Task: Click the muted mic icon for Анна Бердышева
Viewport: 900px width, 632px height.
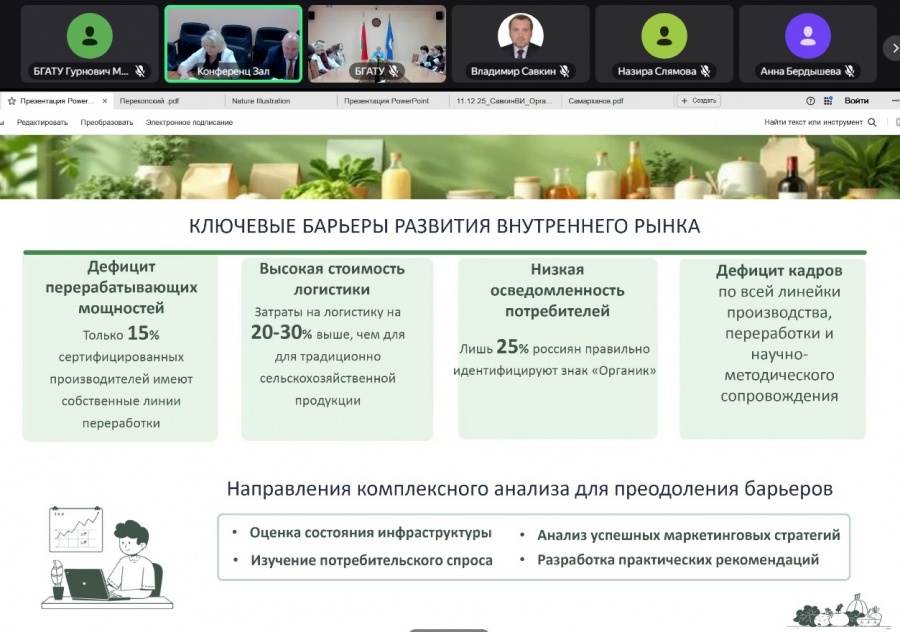Action: click(x=850, y=72)
